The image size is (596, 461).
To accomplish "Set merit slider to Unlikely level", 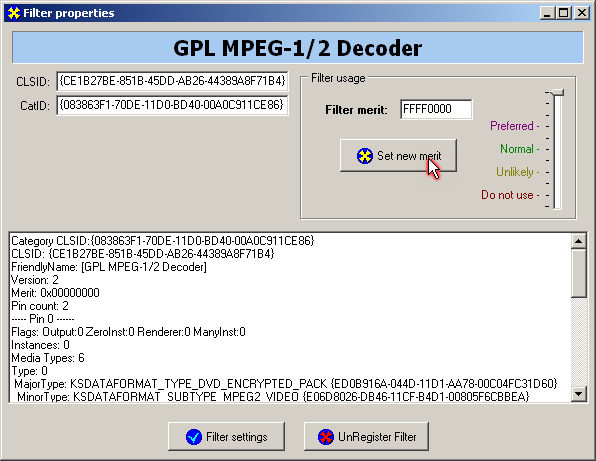I will click(557, 172).
